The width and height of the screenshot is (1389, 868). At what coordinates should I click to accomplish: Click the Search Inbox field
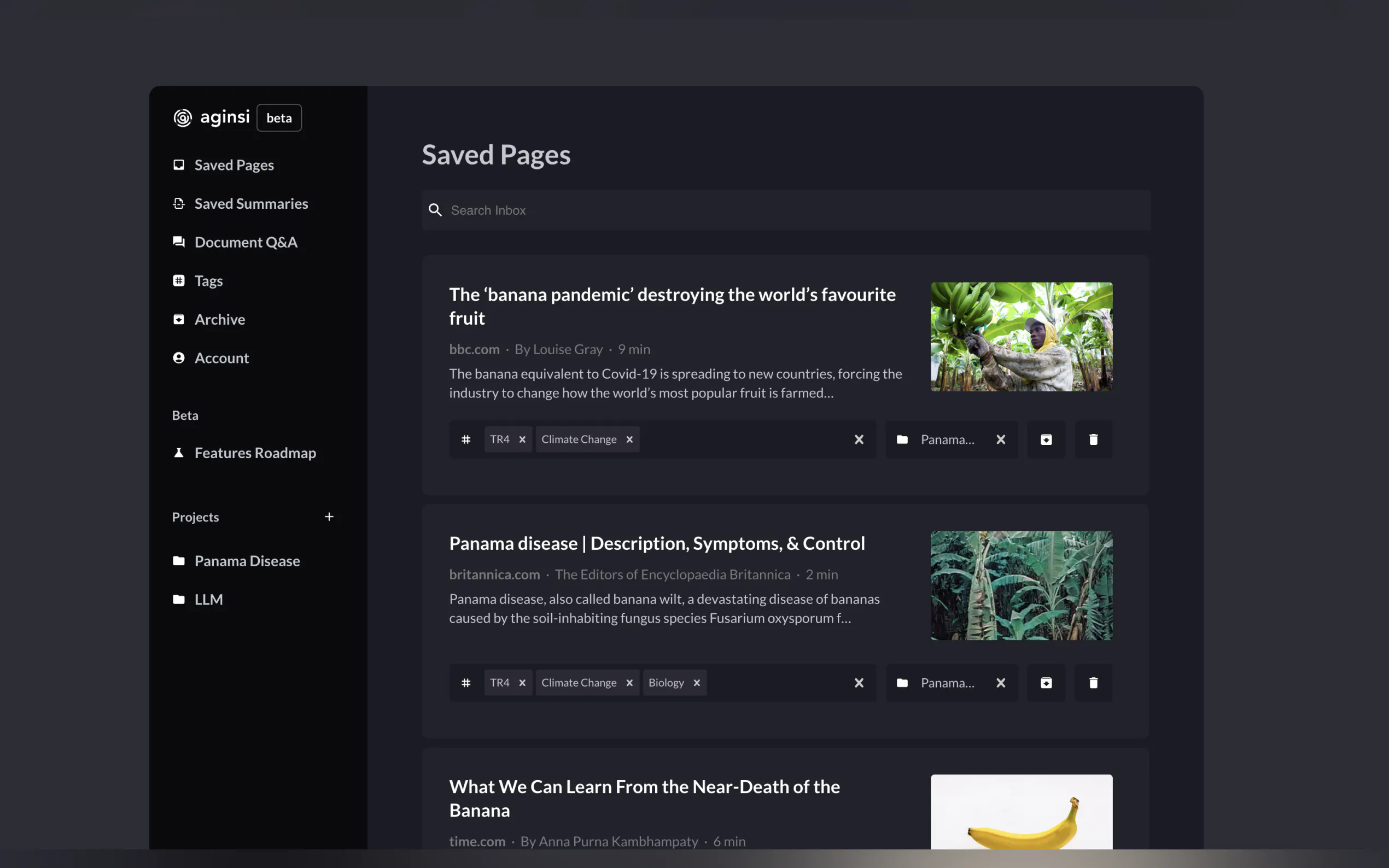(x=792, y=210)
